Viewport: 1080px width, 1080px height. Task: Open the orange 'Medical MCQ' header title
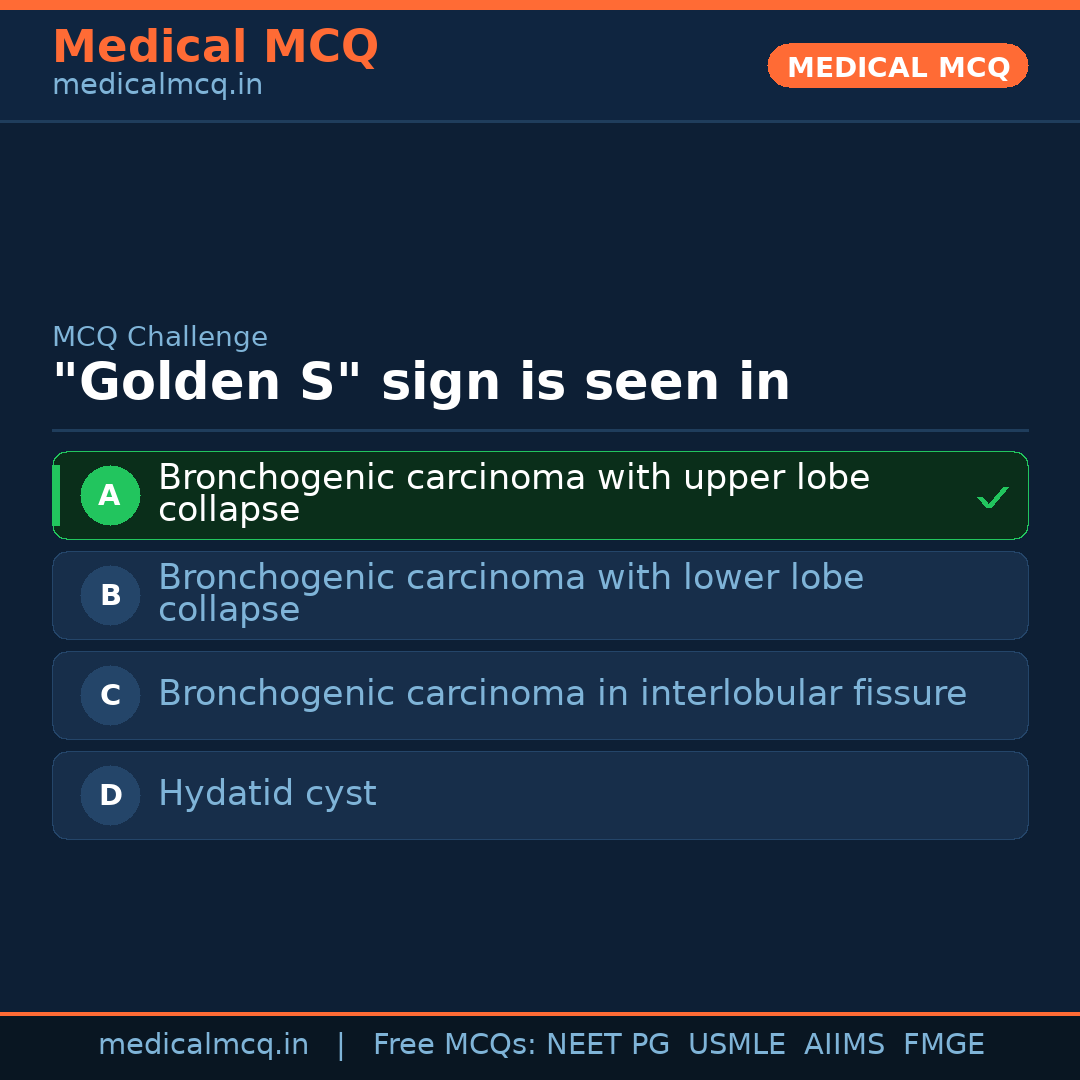(x=215, y=46)
